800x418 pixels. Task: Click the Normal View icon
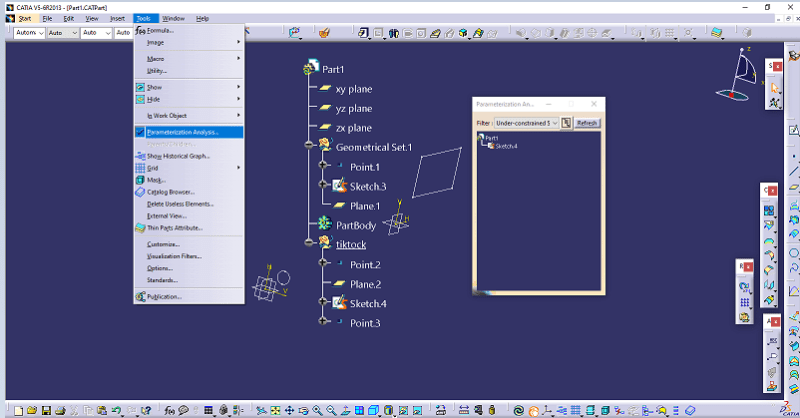coord(345,410)
